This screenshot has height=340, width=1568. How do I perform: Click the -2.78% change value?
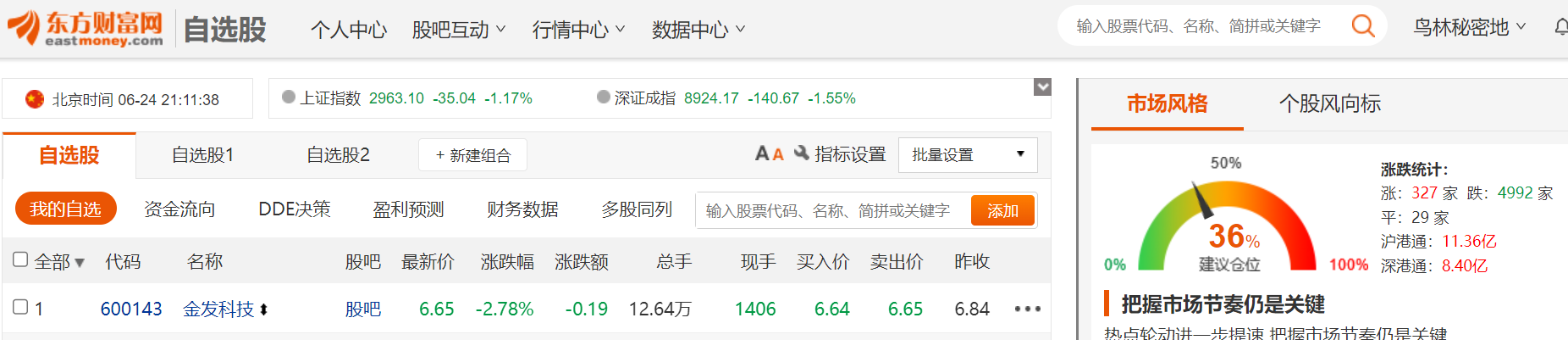click(505, 309)
